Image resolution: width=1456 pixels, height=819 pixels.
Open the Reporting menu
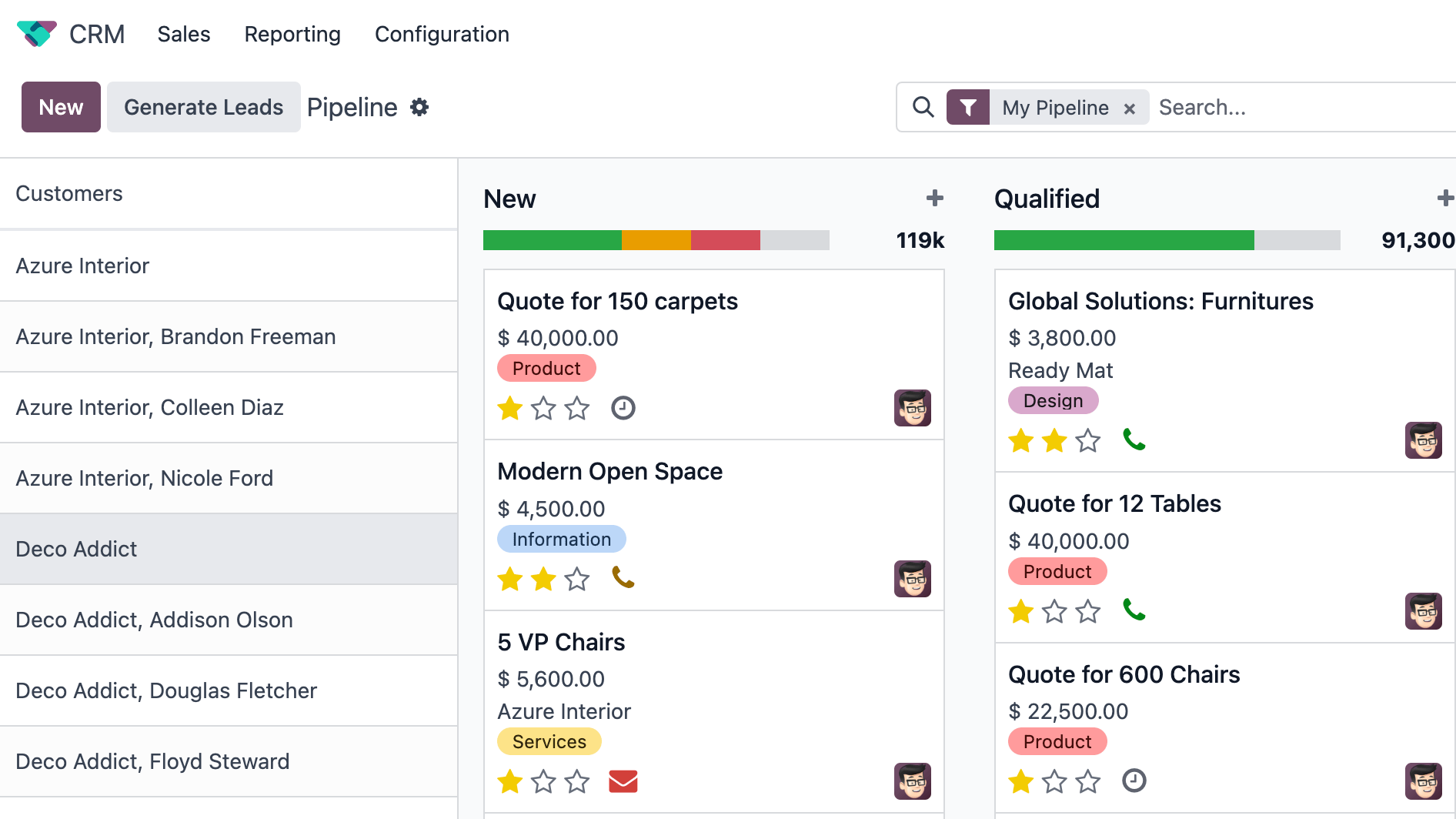[292, 34]
